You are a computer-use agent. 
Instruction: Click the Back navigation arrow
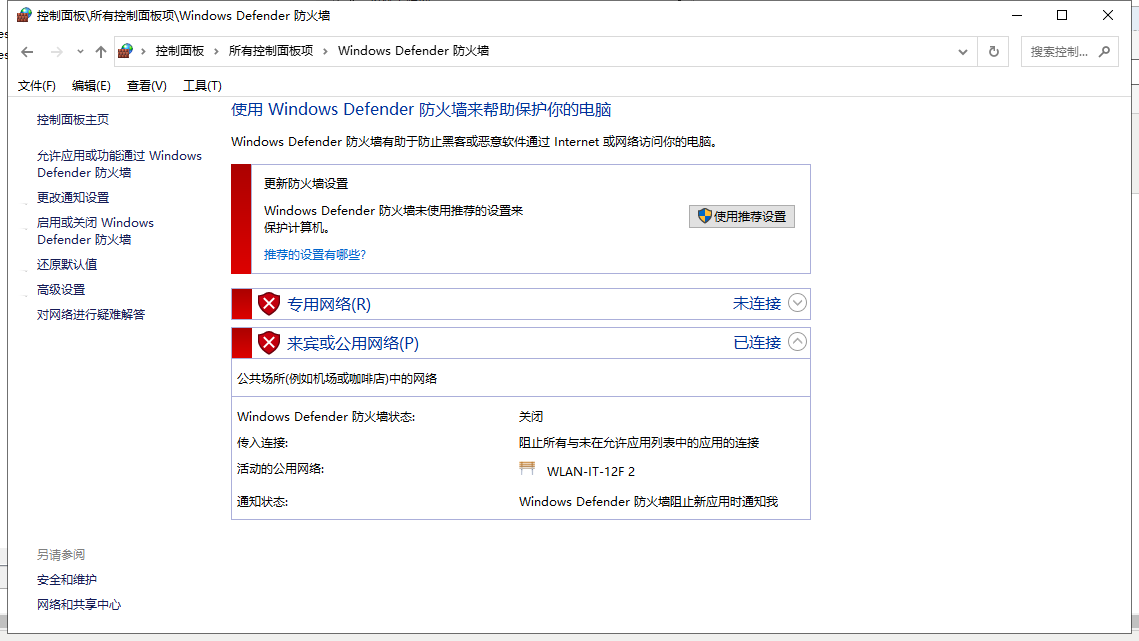point(28,52)
